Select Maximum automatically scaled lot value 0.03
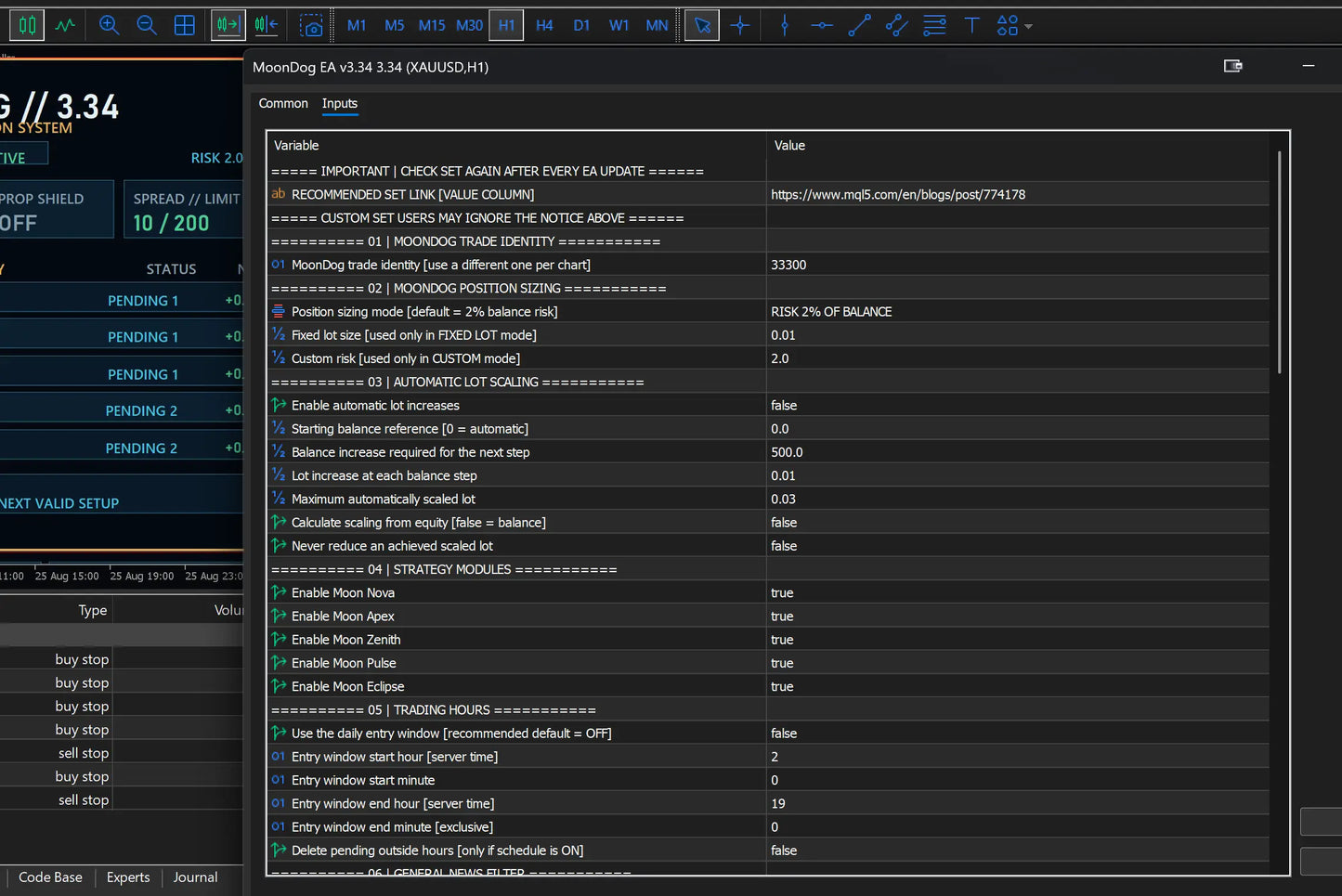This screenshot has height=896, width=1342. (1018, 499)
